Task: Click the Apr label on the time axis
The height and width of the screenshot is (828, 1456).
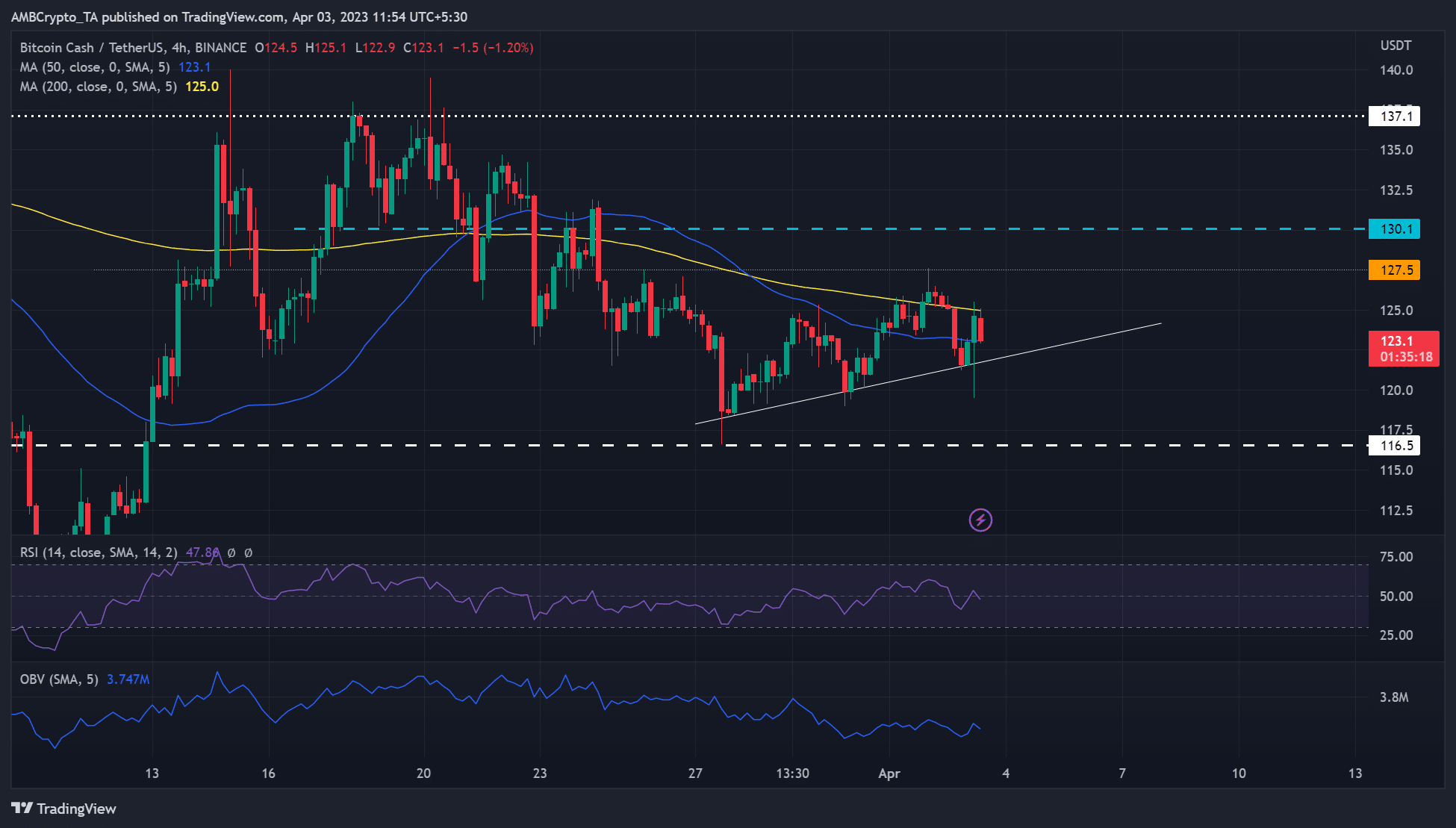Action: pyautogui.click(x=889, y=774)
